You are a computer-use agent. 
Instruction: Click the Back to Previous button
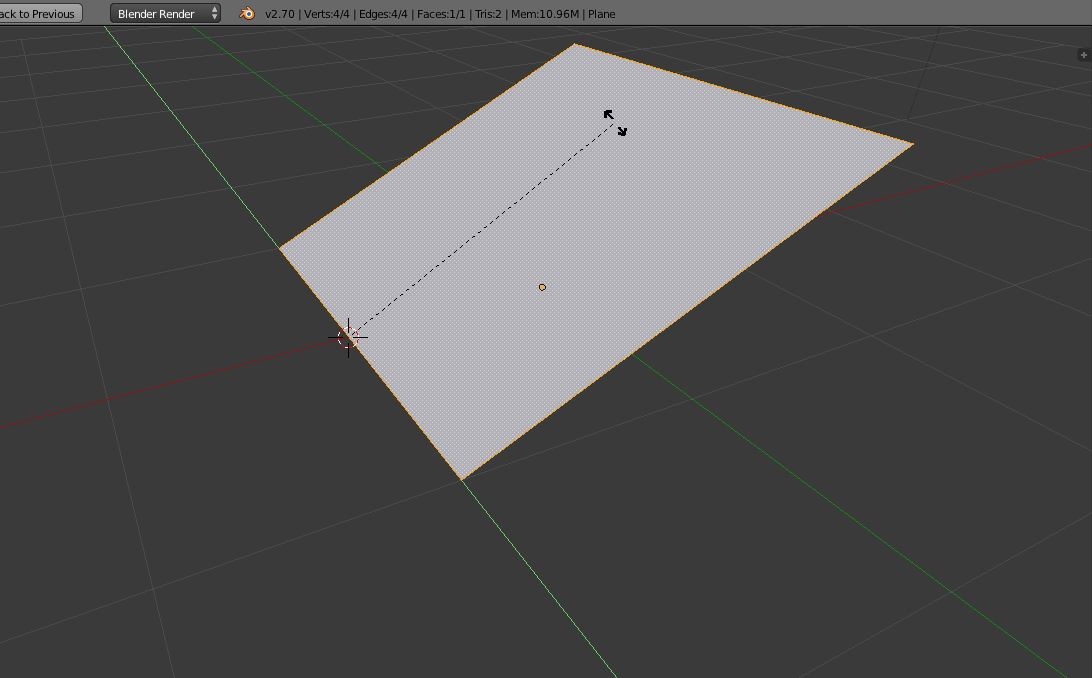pyautogui.click(x=40, y=13)
